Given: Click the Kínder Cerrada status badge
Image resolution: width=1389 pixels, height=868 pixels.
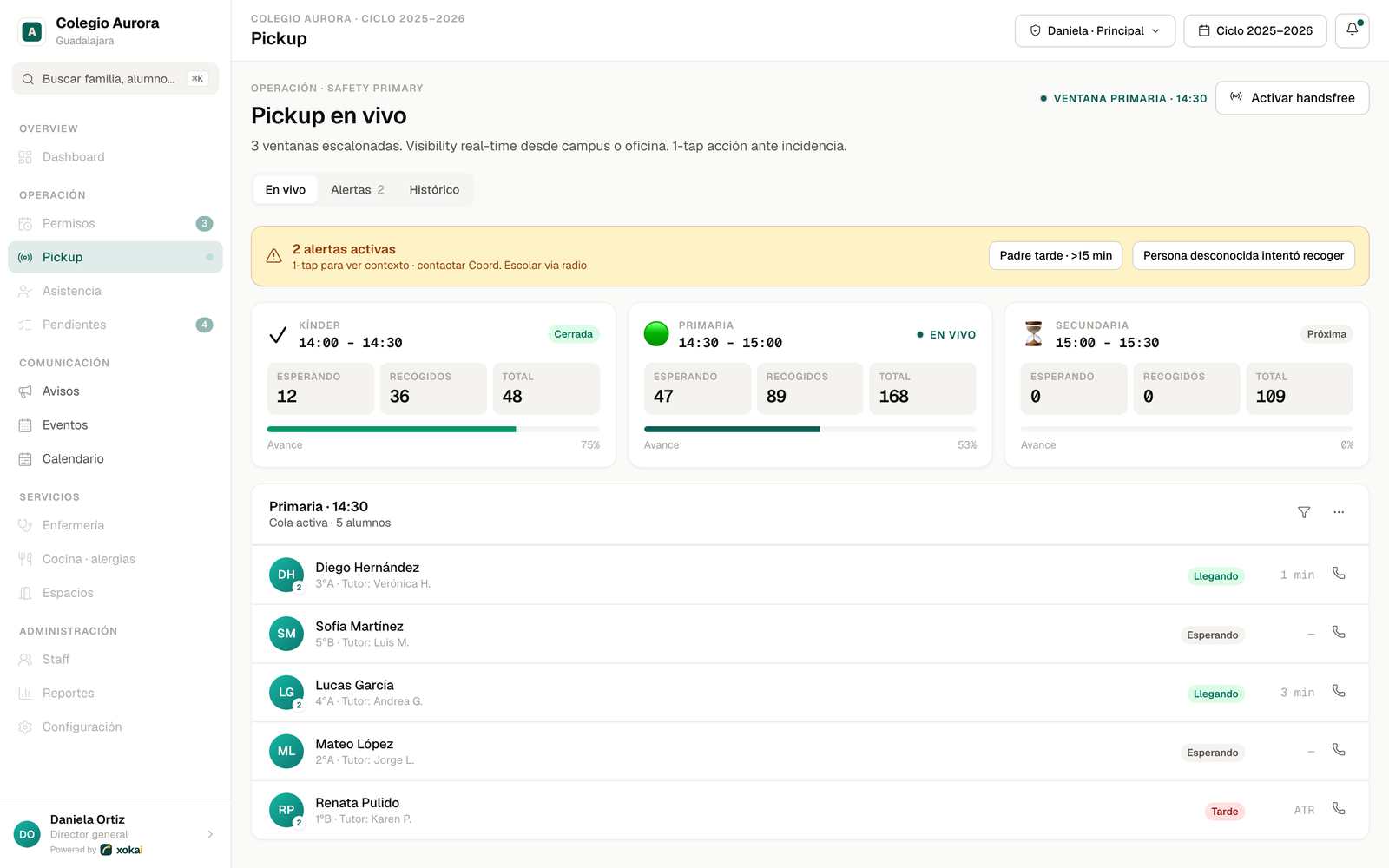Looking at the screenshot, I should coord(573,334).
